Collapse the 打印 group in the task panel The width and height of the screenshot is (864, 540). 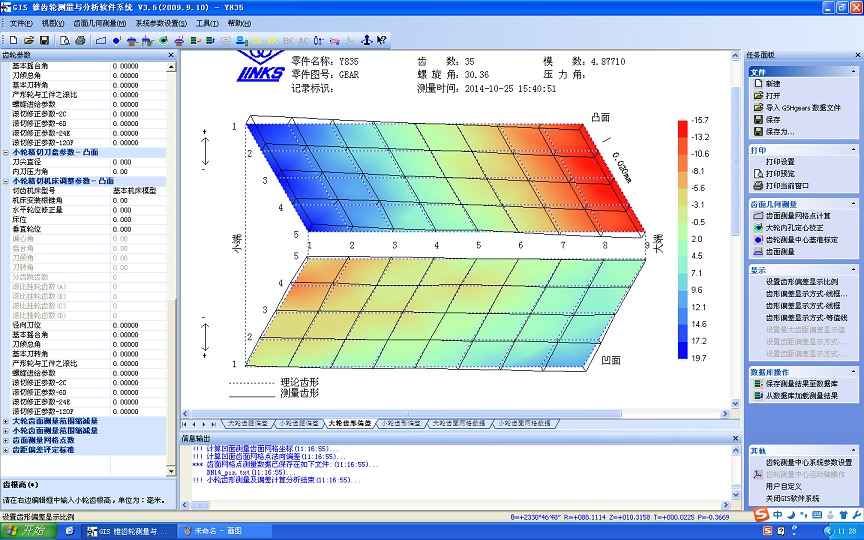[854, 150]
